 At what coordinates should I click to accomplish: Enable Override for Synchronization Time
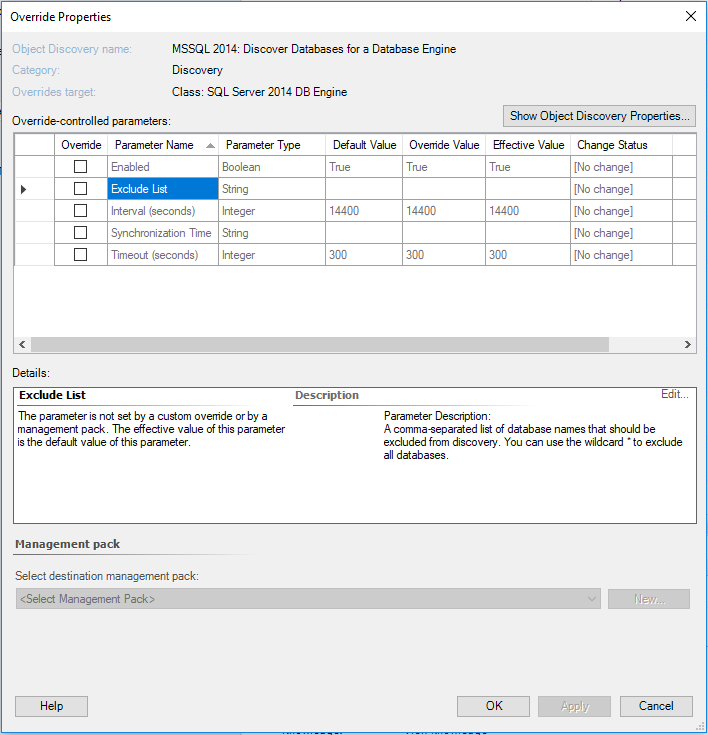point(81,232)
